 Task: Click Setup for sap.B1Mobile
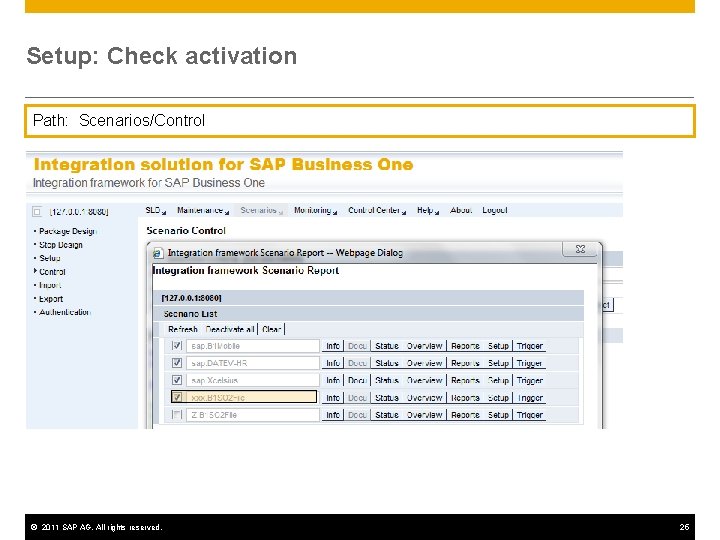pyautogui.click(x=498, y=346)
